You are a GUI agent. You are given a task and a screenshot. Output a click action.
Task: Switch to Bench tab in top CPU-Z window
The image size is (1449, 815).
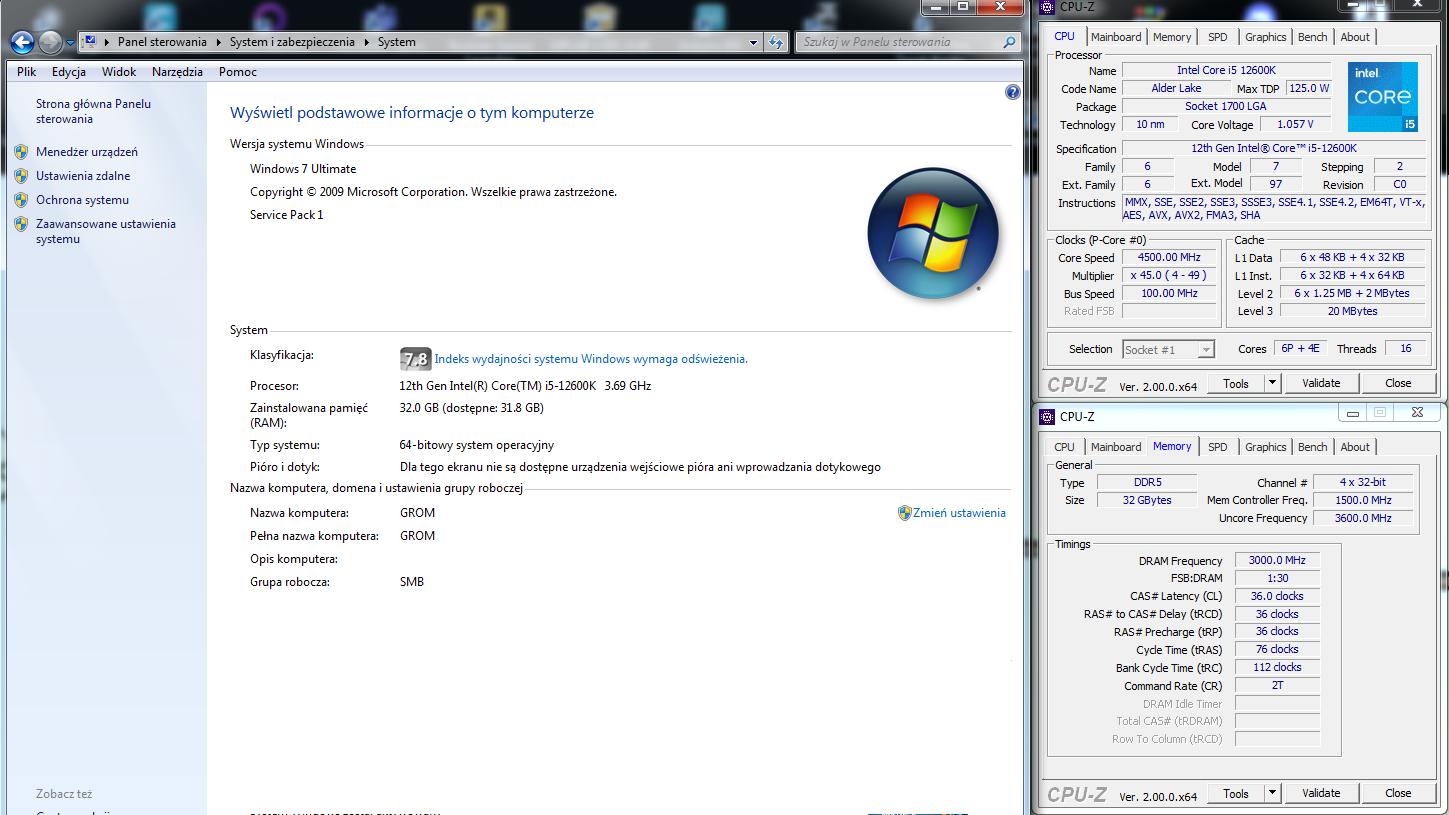(1312, 37)
